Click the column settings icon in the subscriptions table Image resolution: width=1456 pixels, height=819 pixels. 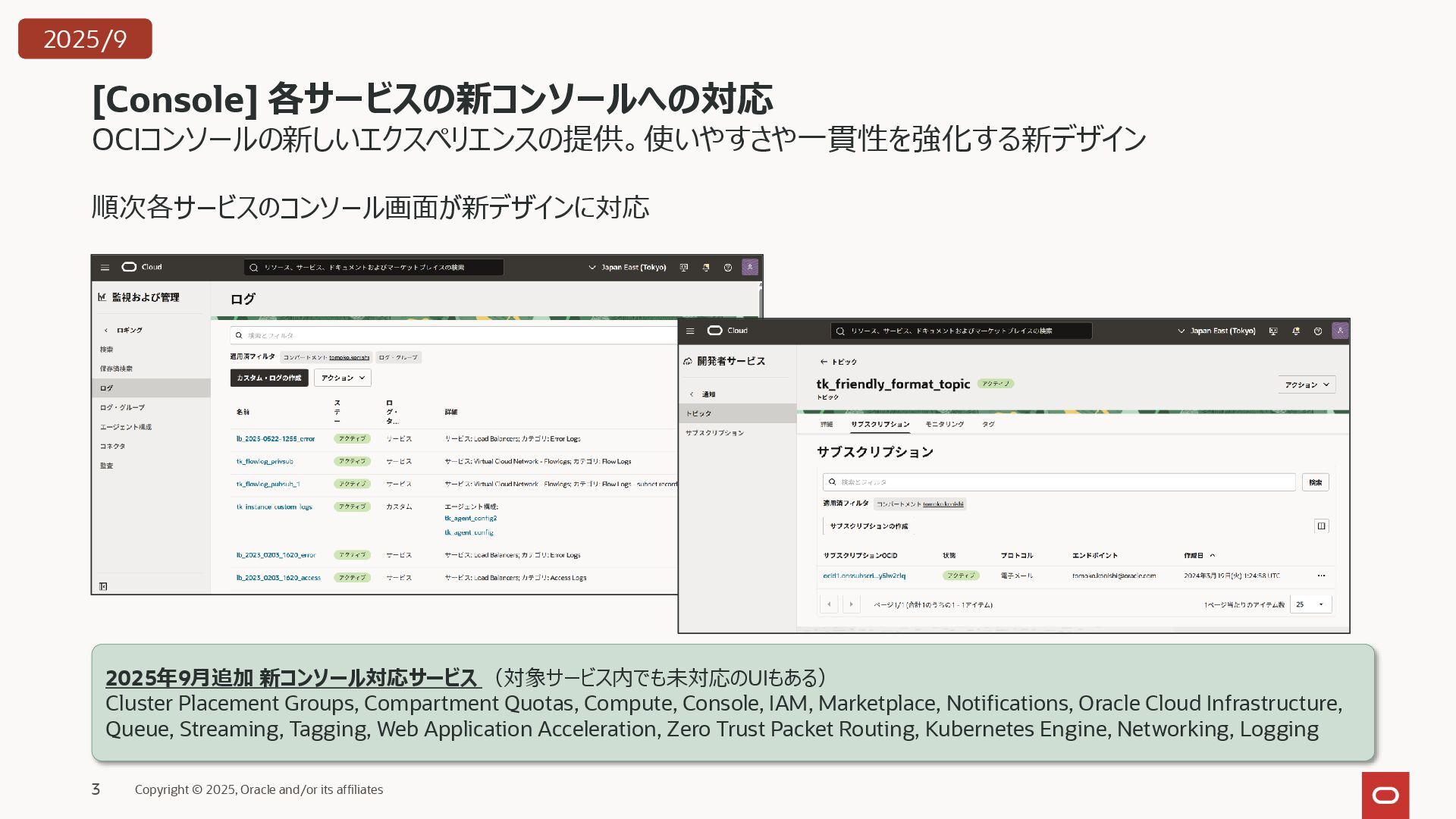(1321, 526)
